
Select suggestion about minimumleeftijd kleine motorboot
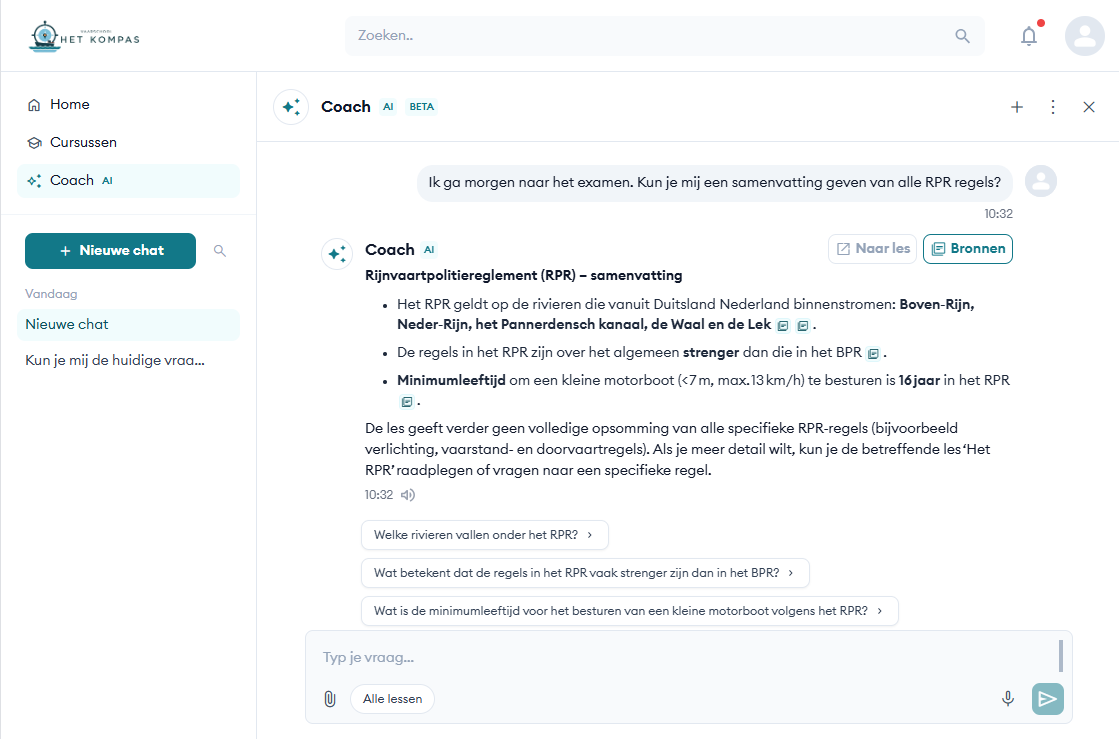pos(629,611)
